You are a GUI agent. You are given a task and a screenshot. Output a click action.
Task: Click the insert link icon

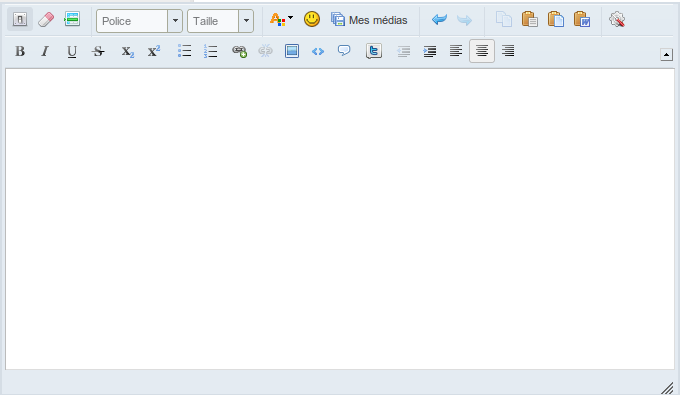click(x=239, y=51)
